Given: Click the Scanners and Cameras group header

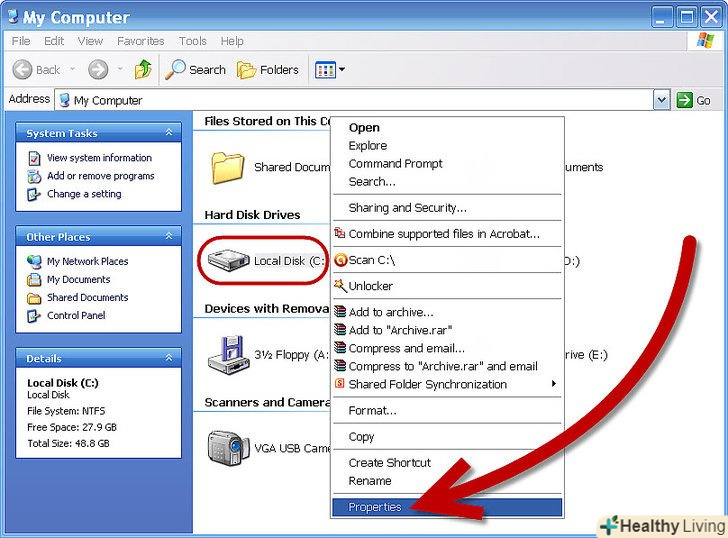Looking at the screenshot, I should (267, 402).
